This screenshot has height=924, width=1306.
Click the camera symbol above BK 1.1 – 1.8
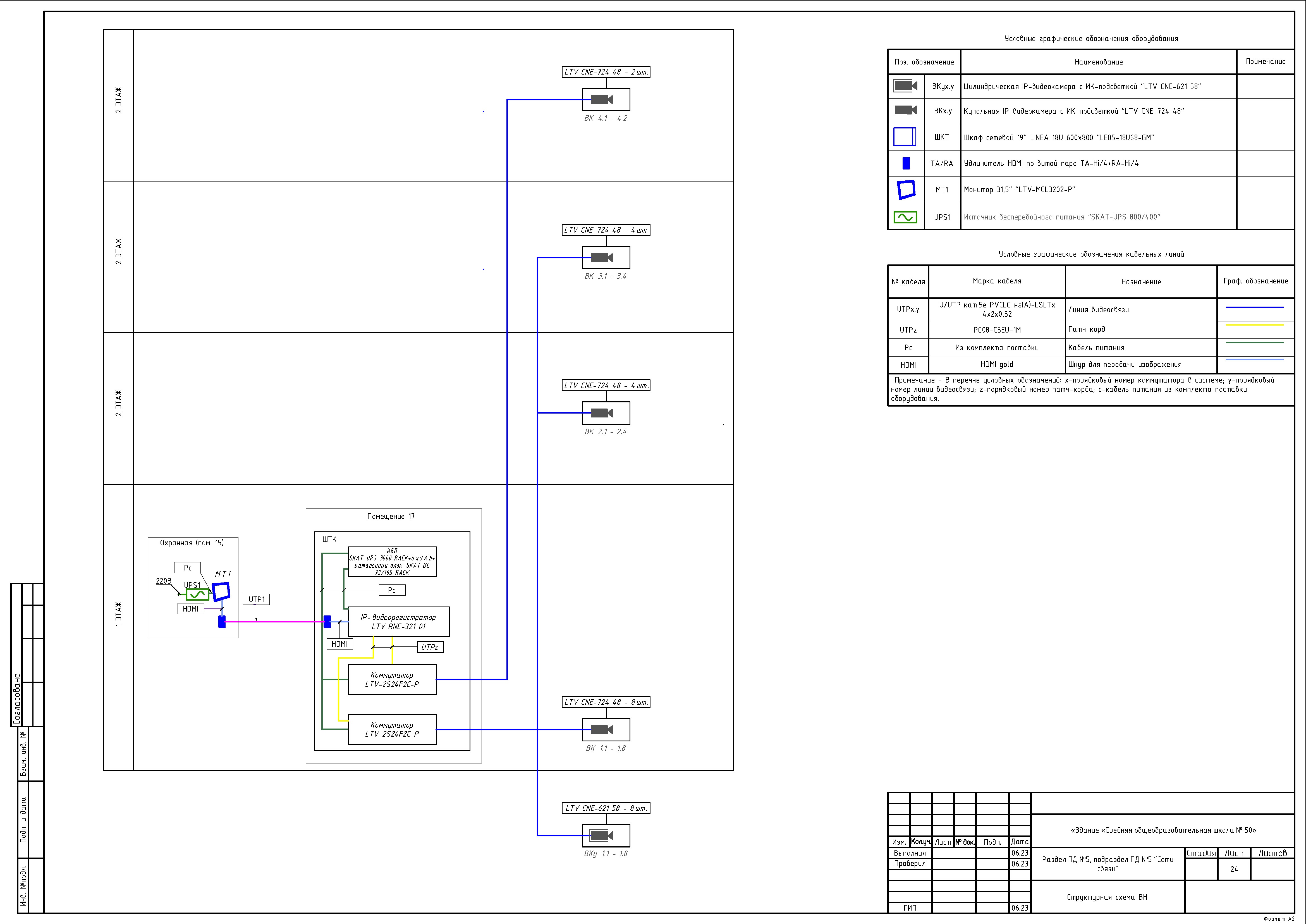pyautogui.click(x=602, y=729)
